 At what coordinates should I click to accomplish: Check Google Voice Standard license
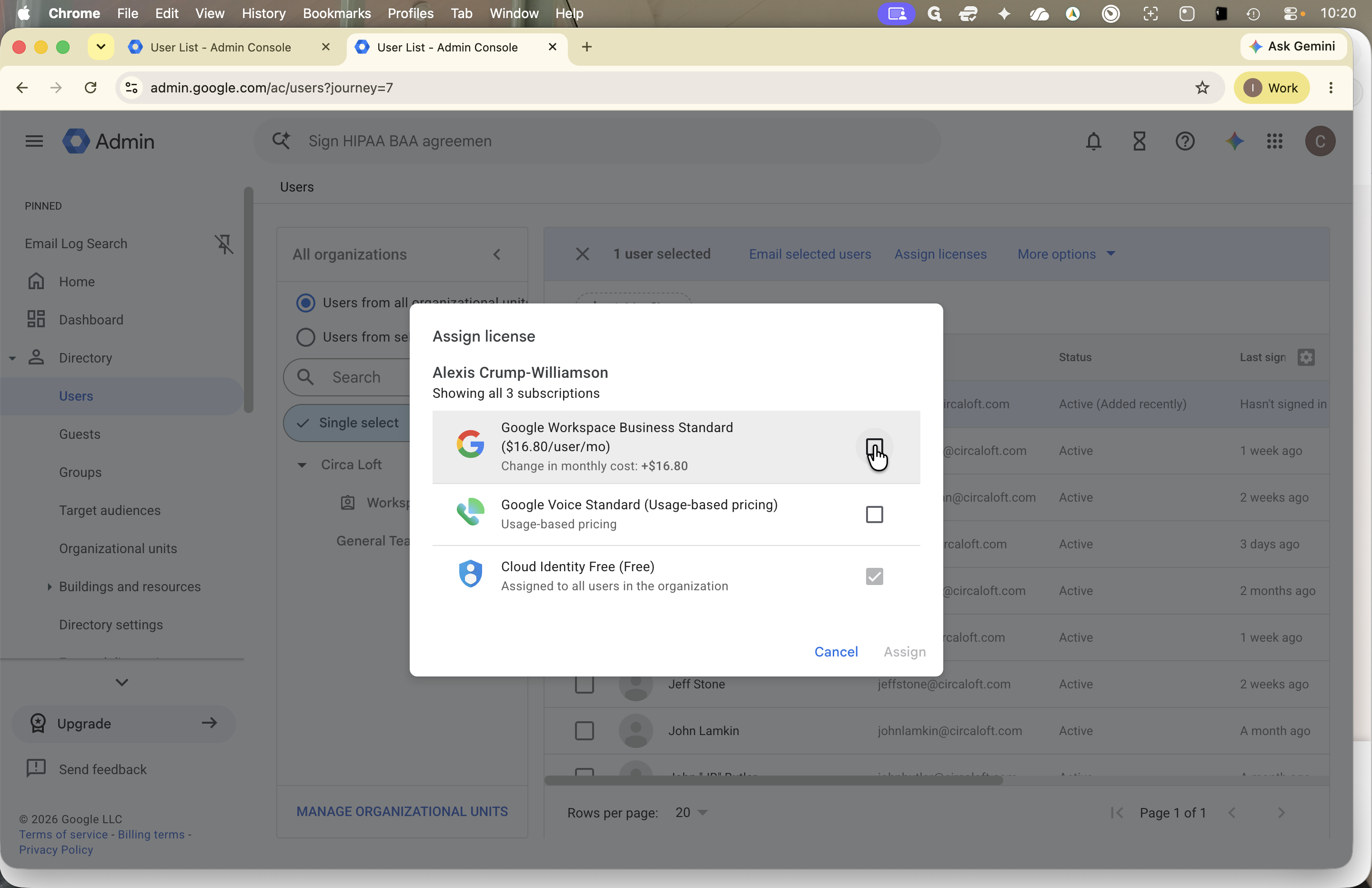coord(875,515)
